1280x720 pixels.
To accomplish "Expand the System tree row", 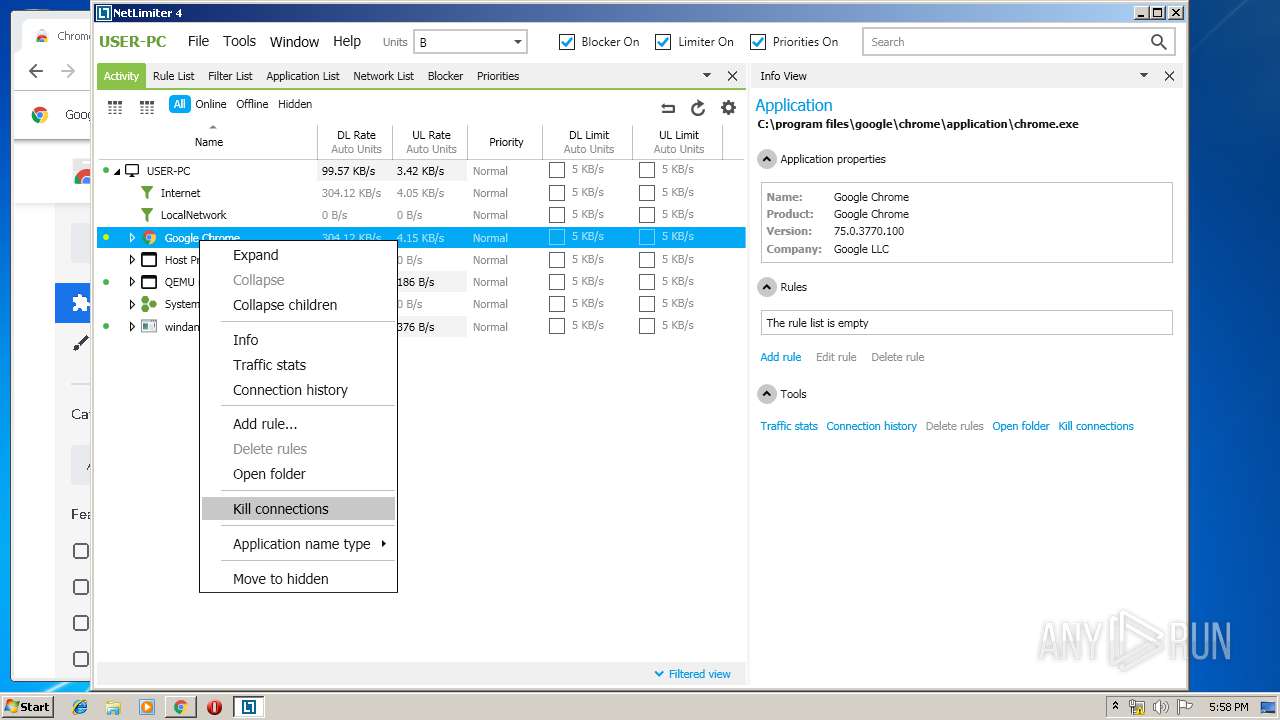I will [132, 304].
